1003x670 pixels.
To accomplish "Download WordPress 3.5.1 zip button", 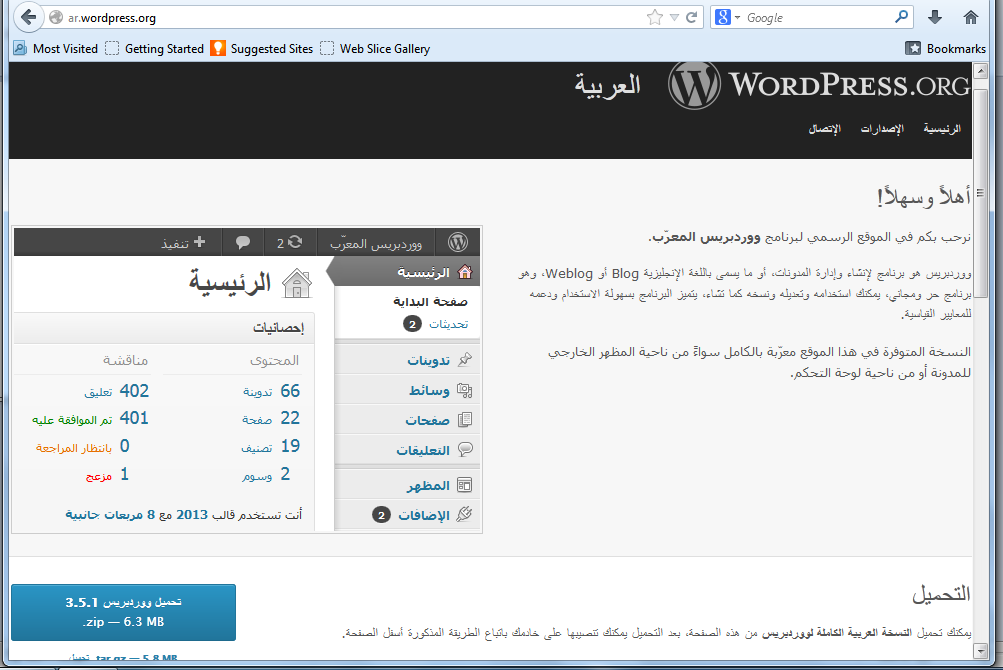I will point(123,612).
